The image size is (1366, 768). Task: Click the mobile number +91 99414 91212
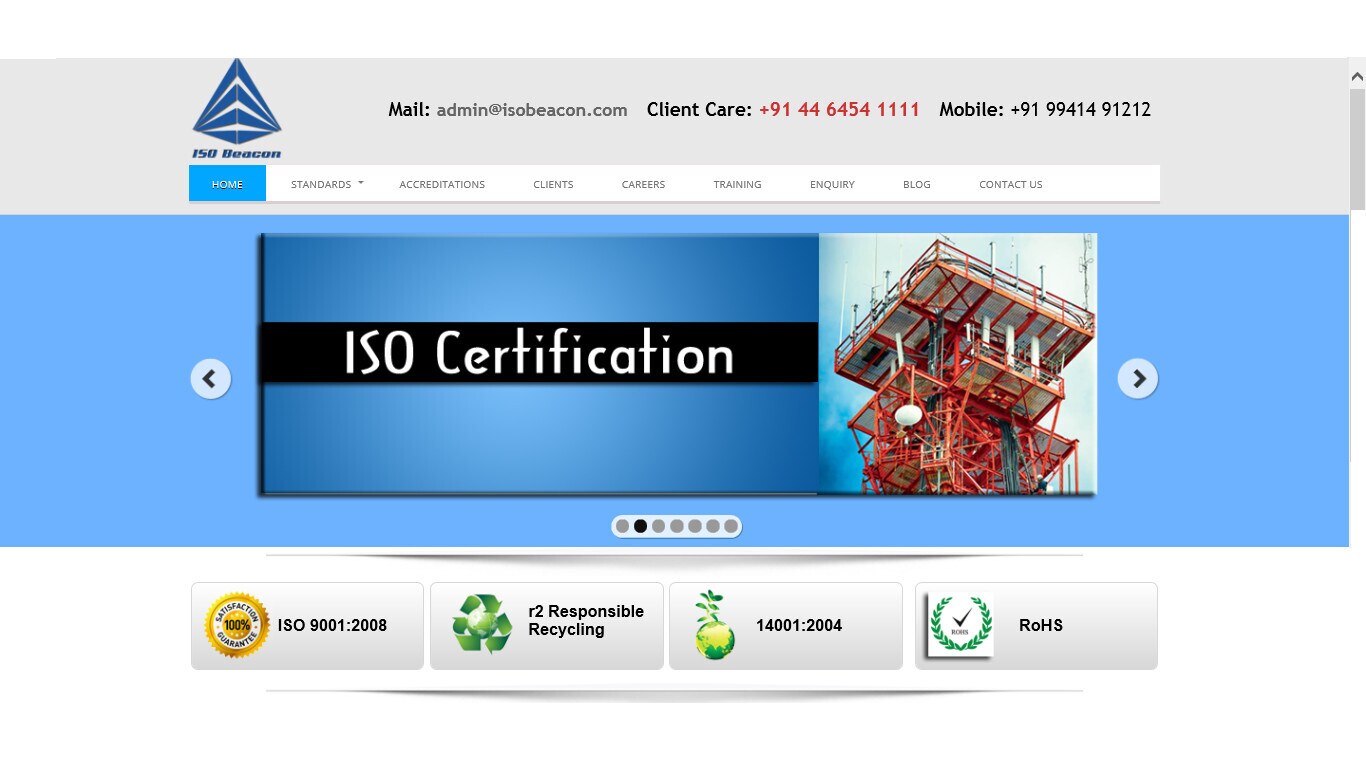[1080, 110]
